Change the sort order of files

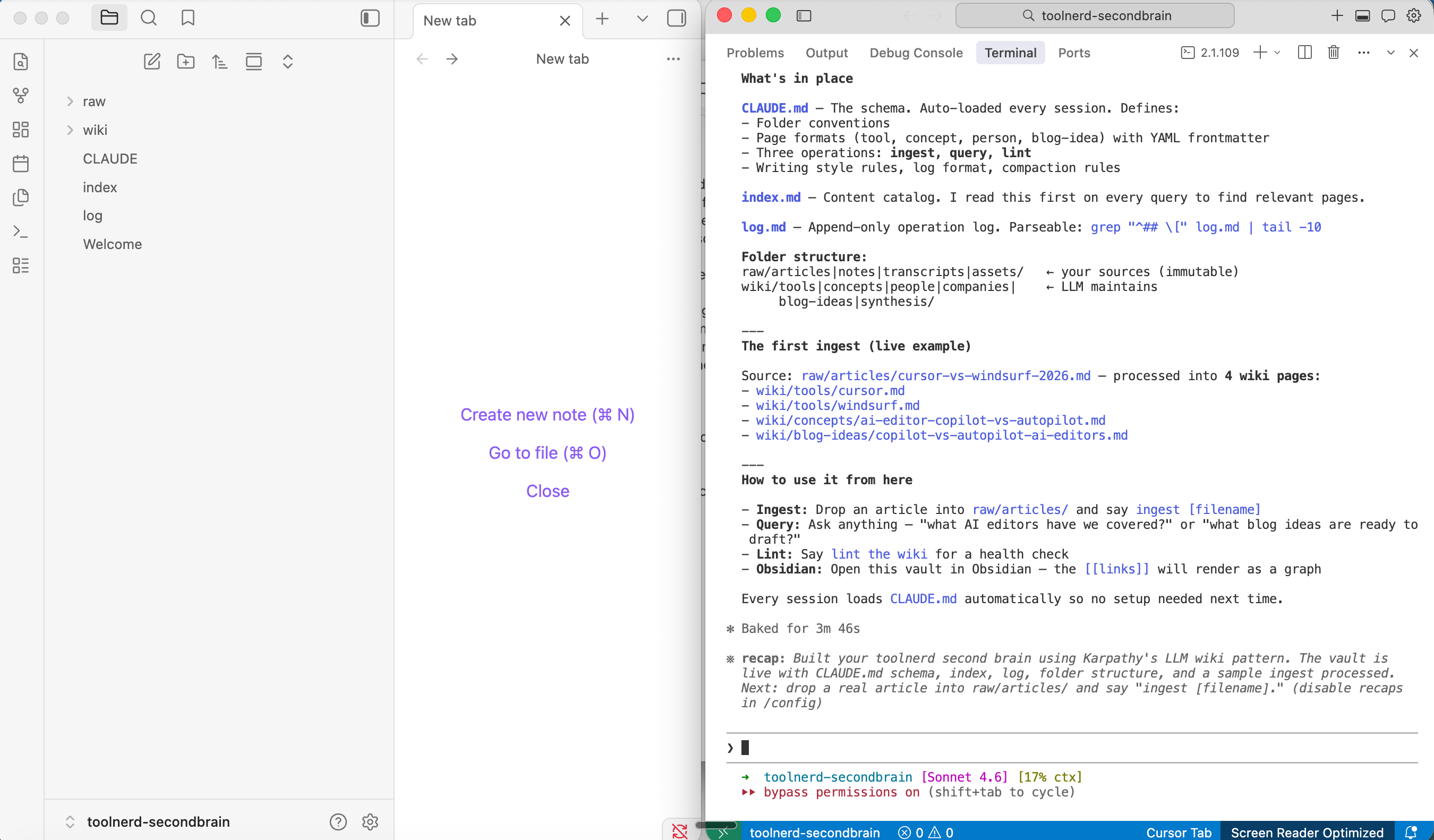pyautogui.click(x=220, y=62)
